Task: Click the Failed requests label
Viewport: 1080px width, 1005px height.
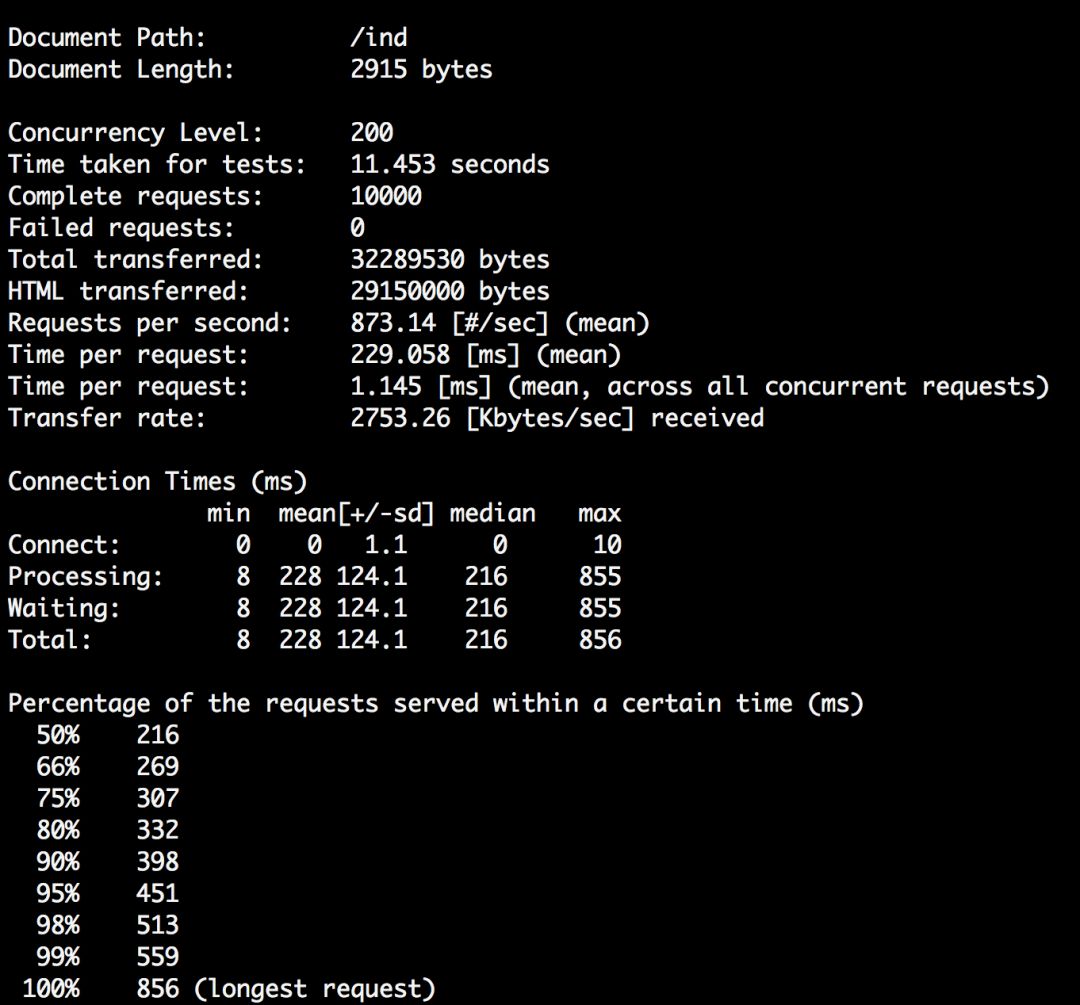Action: point(121,228)
